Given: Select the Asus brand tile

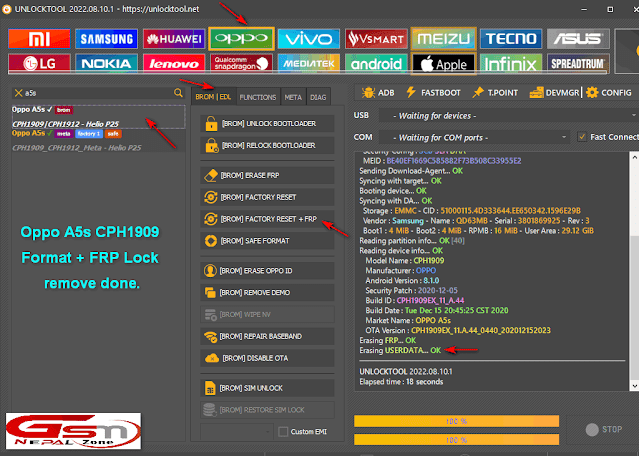Looking at the screenshot, I should click(x=578, y=39).
